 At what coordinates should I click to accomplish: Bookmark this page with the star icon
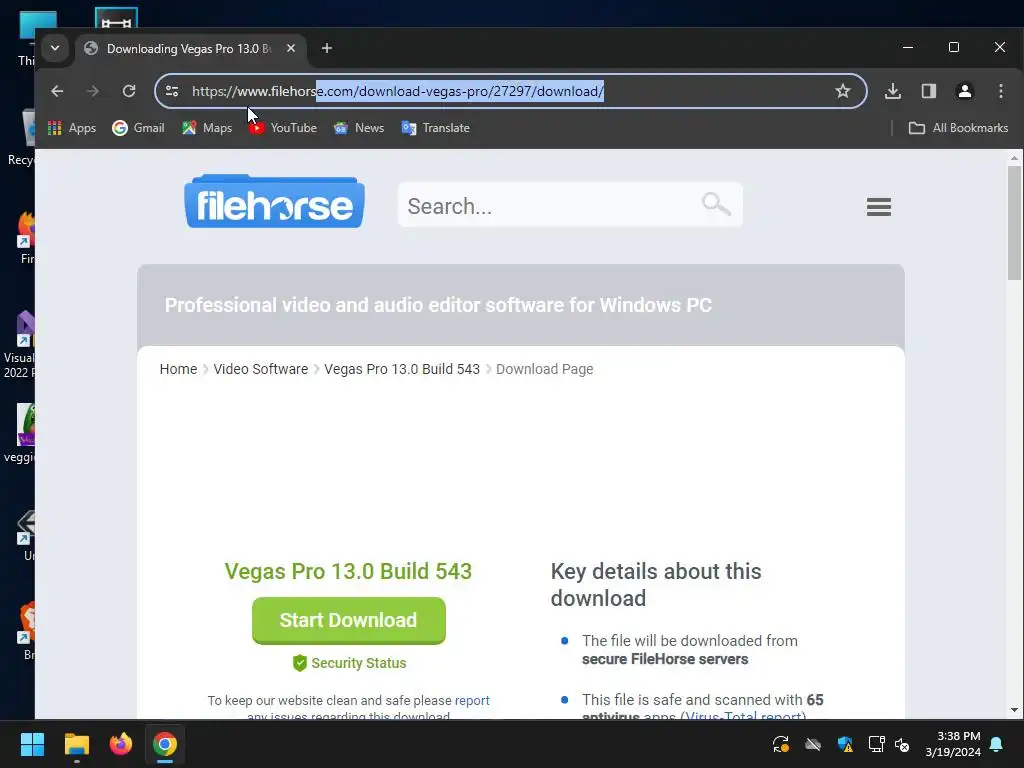tap(842, 91)
